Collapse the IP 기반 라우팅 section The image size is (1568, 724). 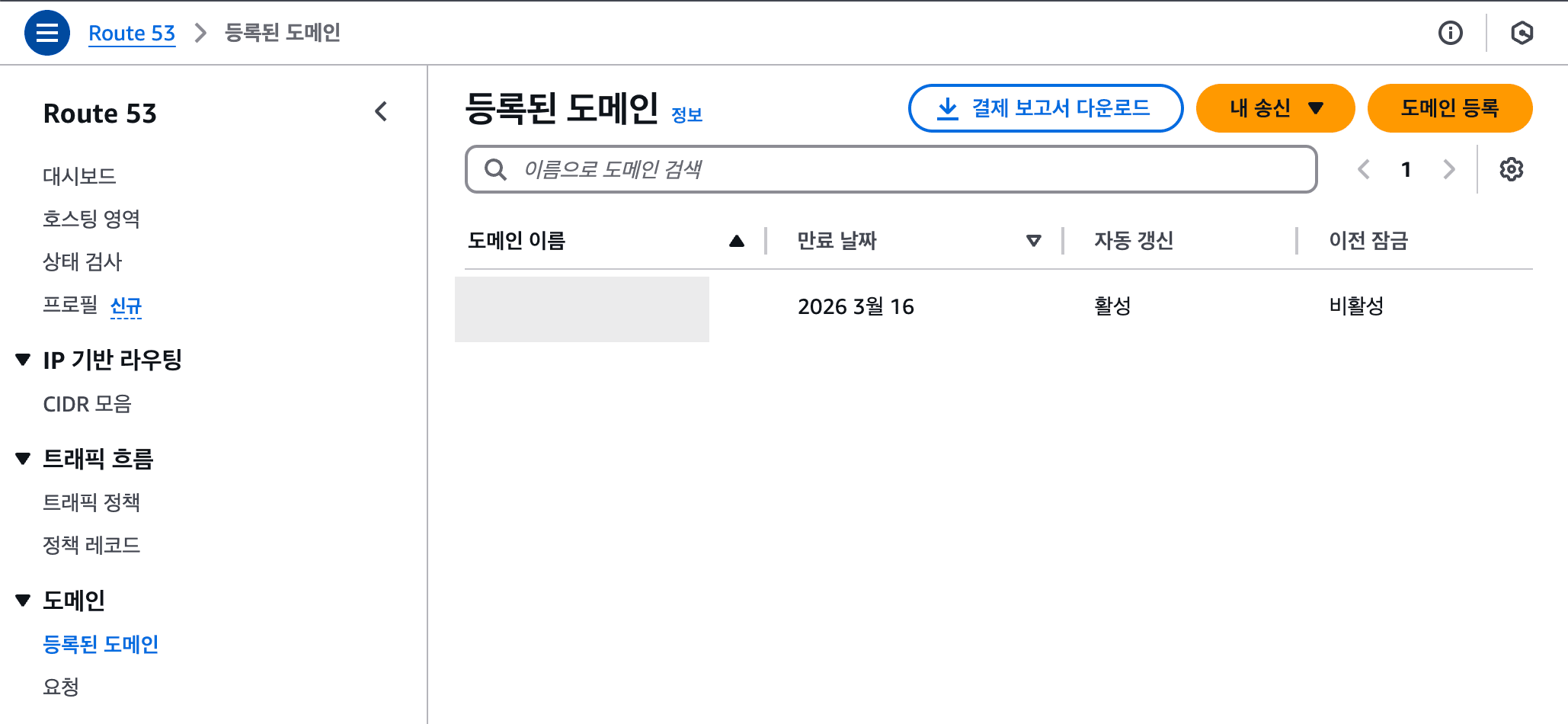click(22, 360)
